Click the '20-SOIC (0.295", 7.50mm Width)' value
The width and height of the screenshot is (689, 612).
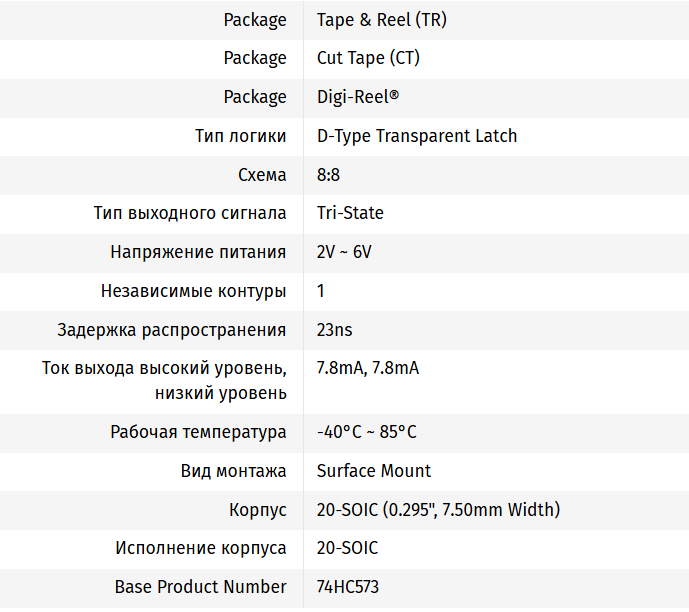[438, 510]
